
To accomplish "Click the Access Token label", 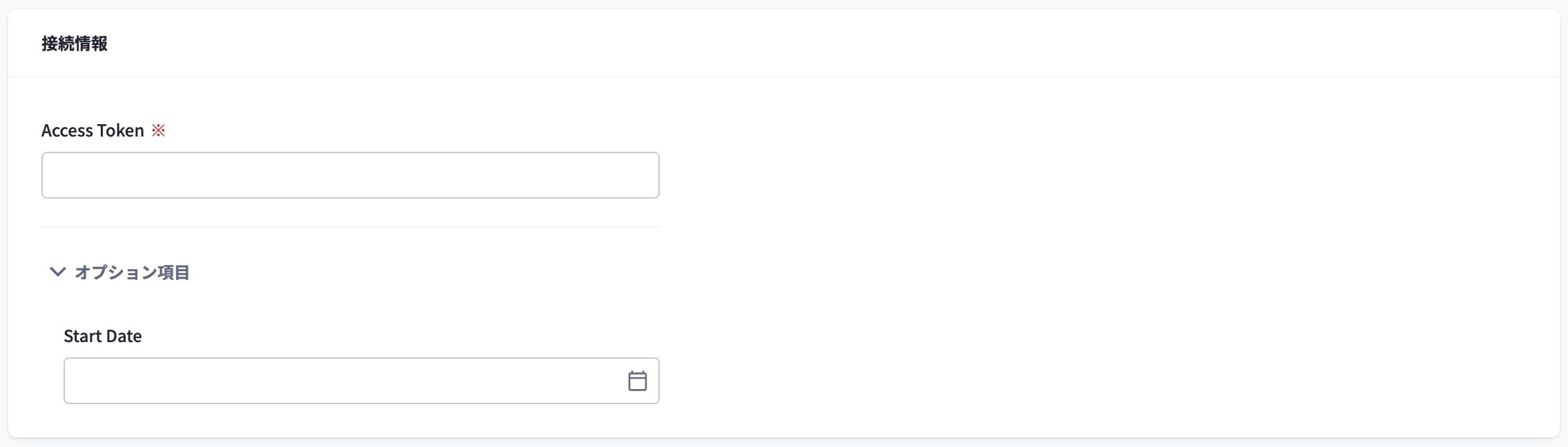I will [92, 130].
